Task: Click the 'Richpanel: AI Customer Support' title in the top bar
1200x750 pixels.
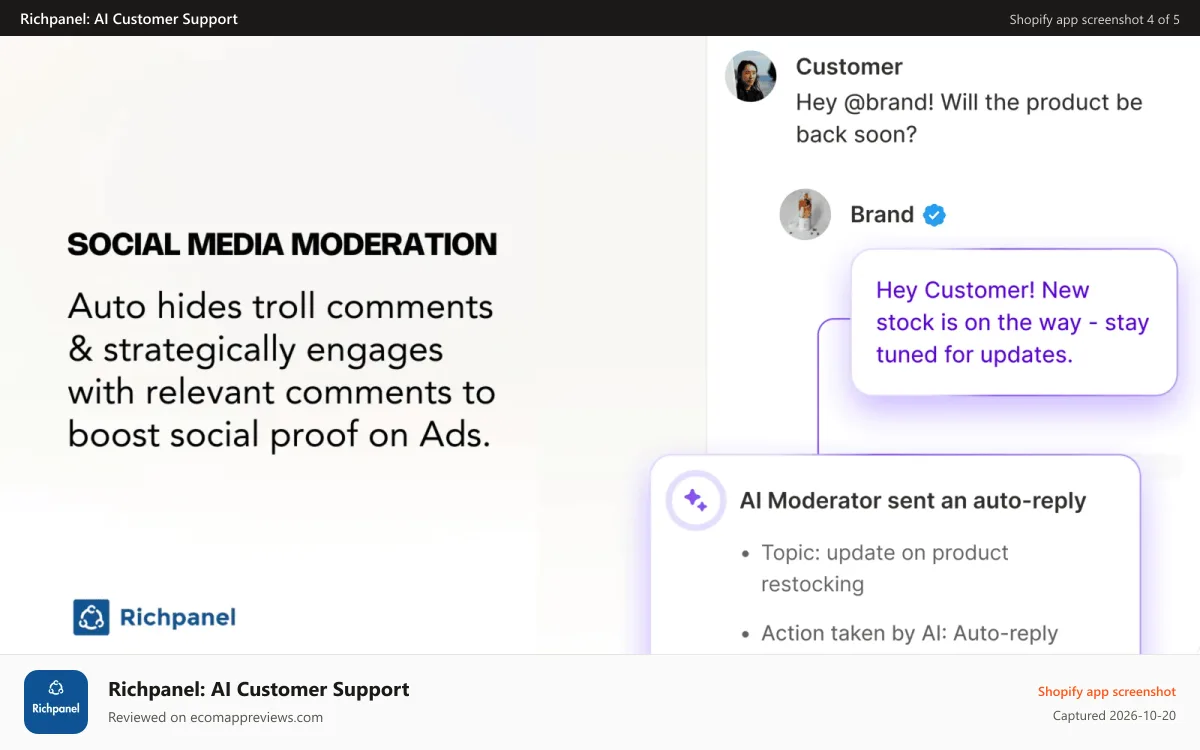Action: pos(129,18)
